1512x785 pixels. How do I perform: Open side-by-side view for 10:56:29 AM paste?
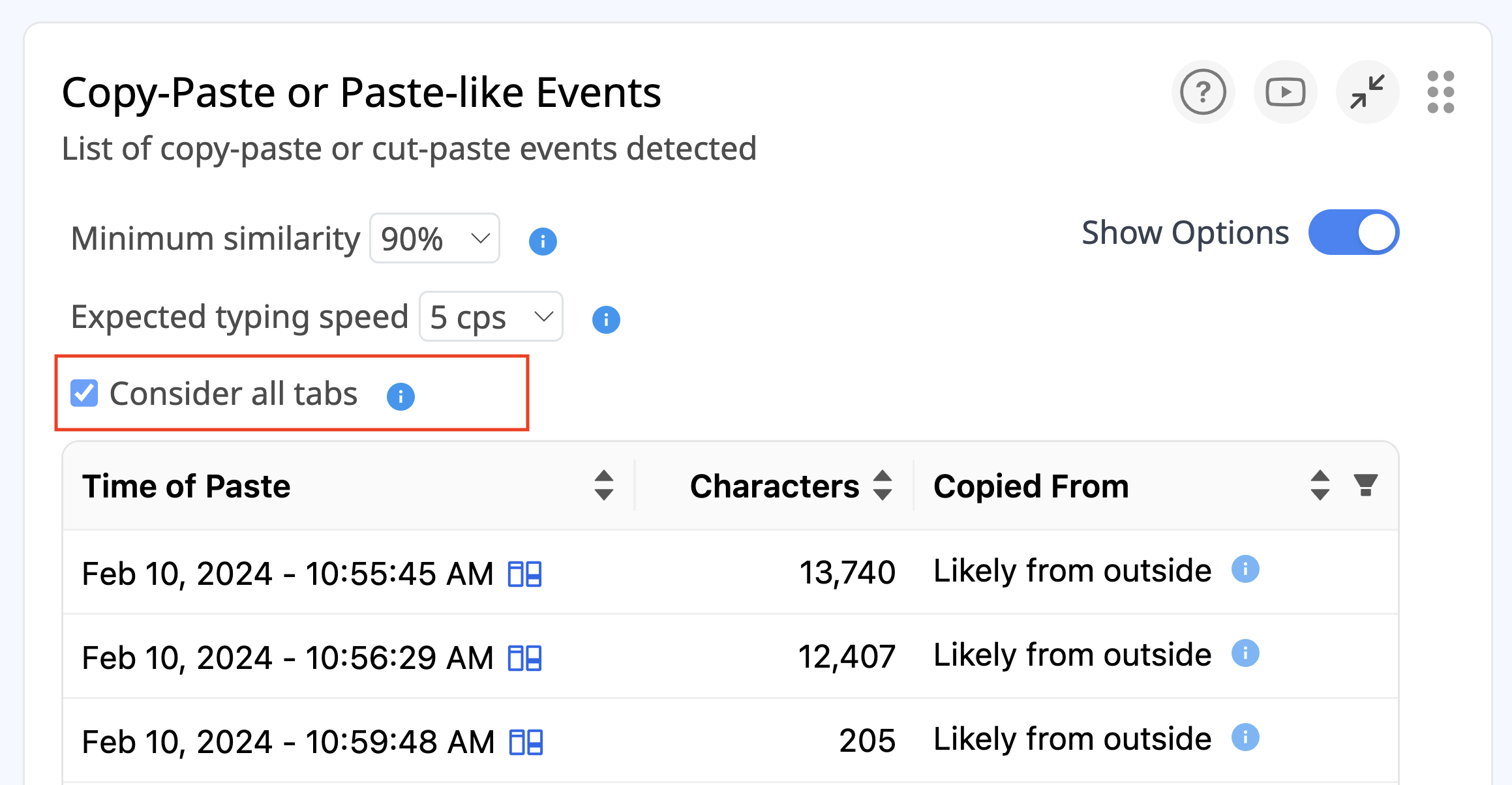[524, 658]
